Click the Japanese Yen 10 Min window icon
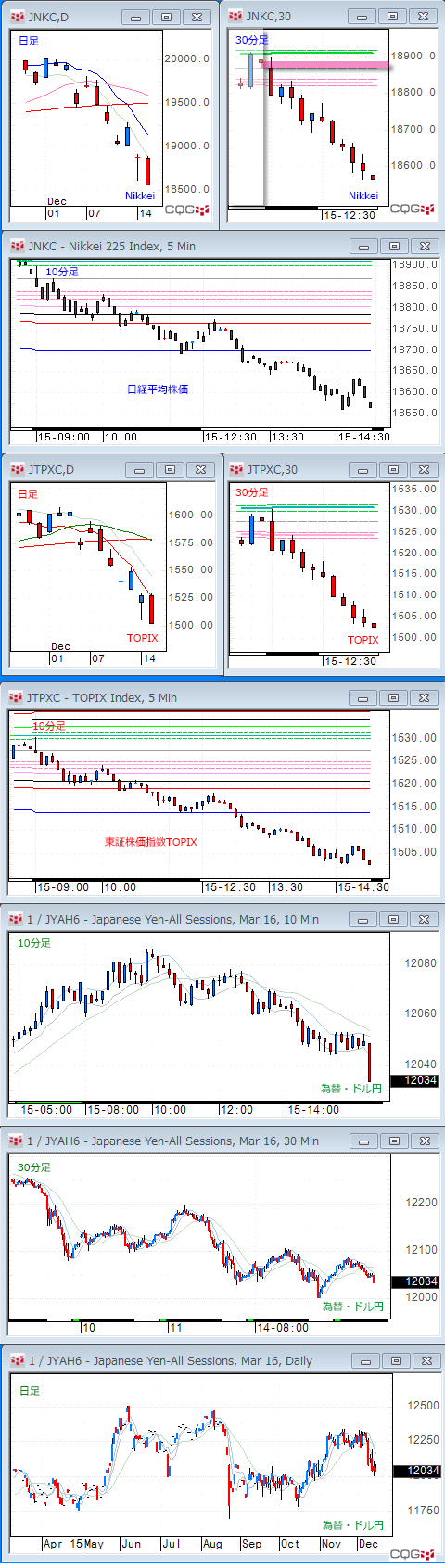Screen dimensions: 445x1568 [x=16, y=919]
